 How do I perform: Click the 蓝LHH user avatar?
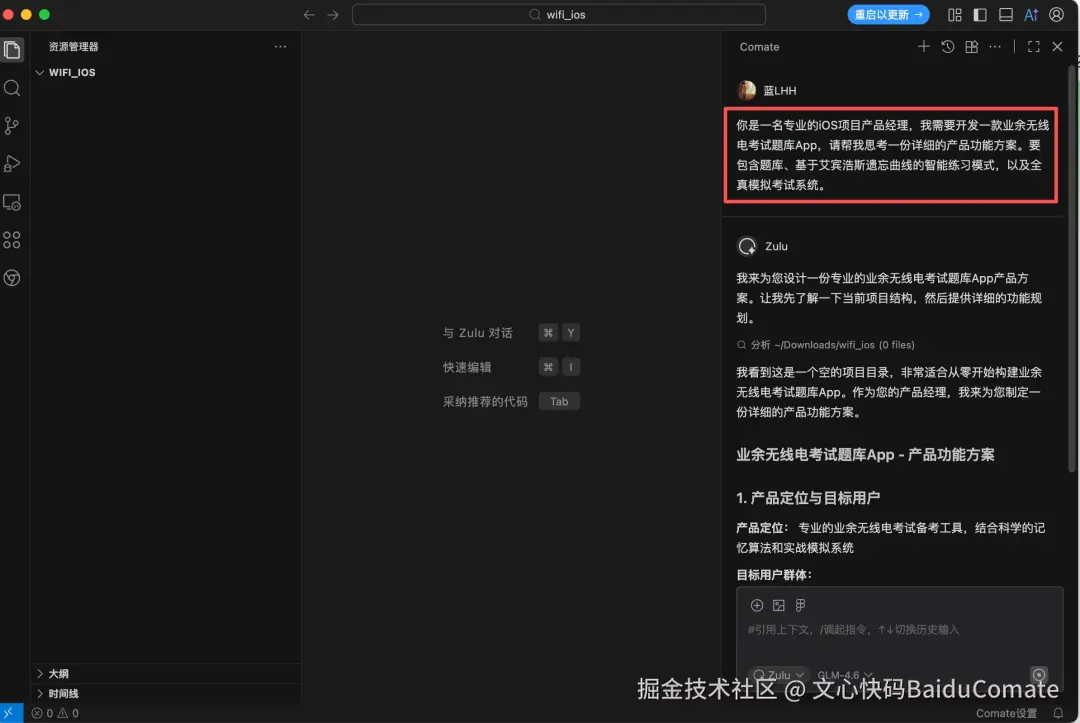click(747, 90)
